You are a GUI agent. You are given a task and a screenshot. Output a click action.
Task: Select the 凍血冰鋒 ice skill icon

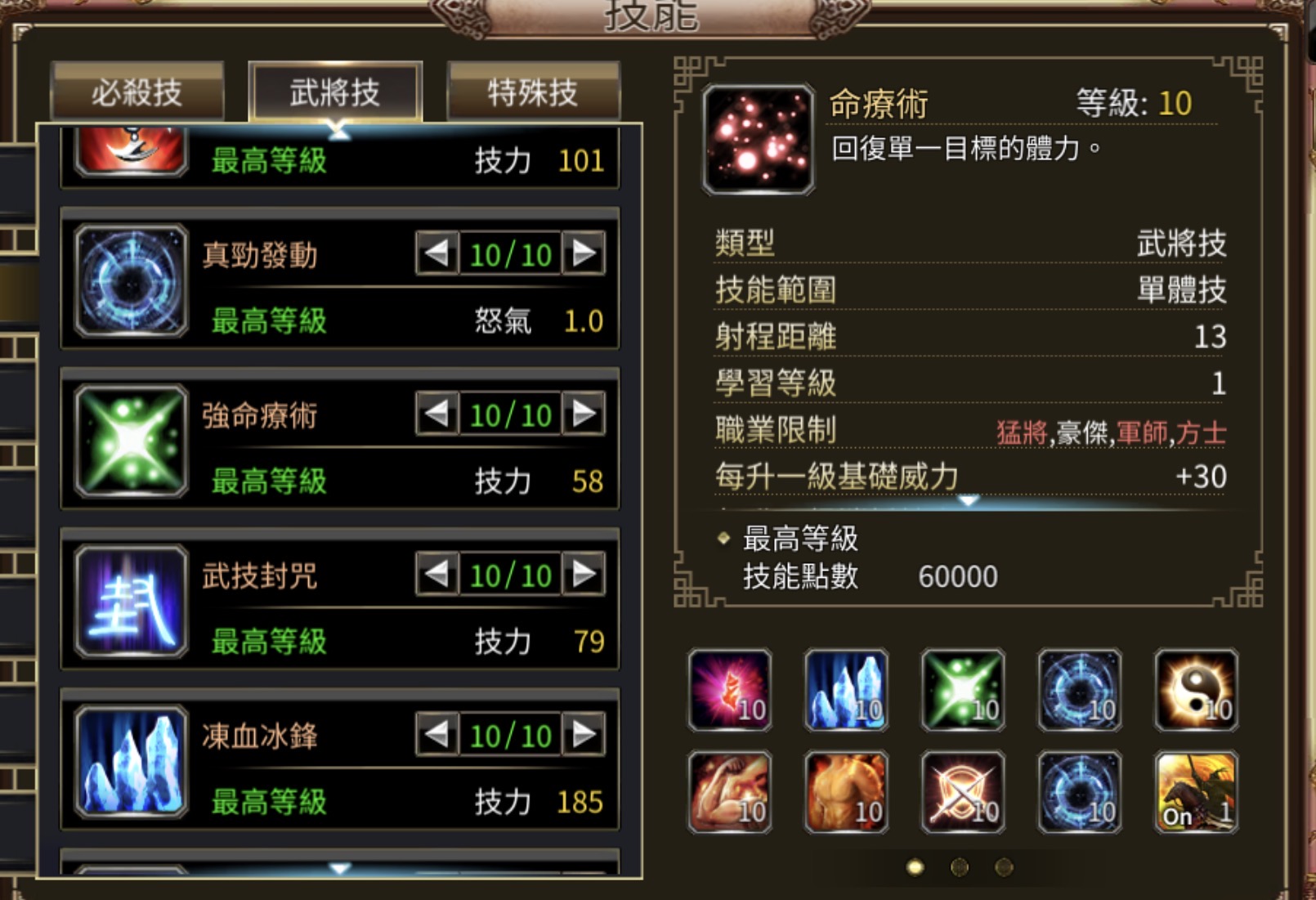pyautogui.click(x=131, y=762)
